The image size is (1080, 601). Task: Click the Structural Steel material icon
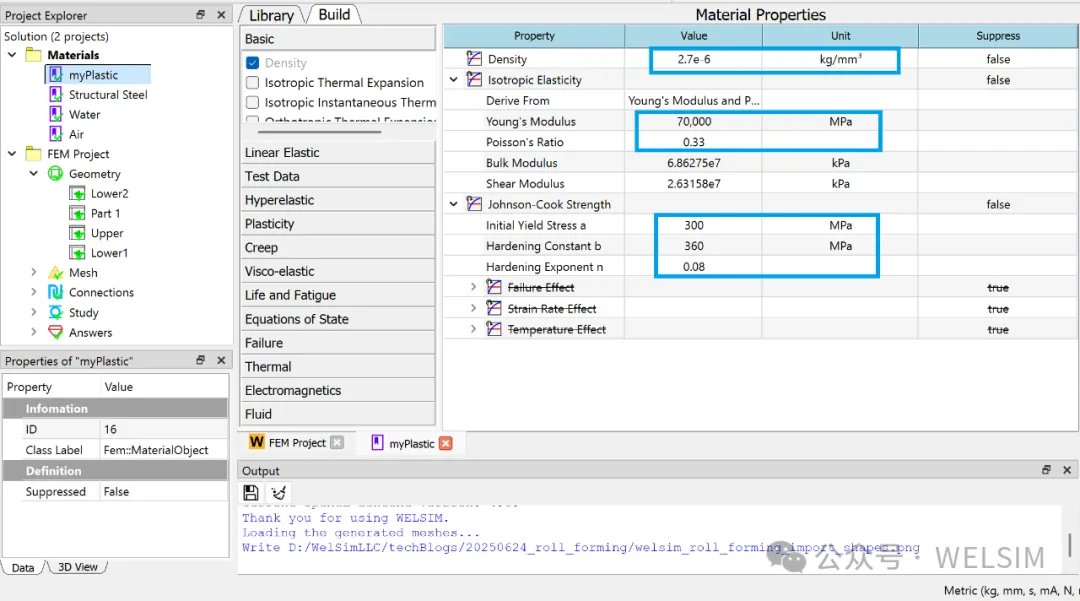point(56,94)
